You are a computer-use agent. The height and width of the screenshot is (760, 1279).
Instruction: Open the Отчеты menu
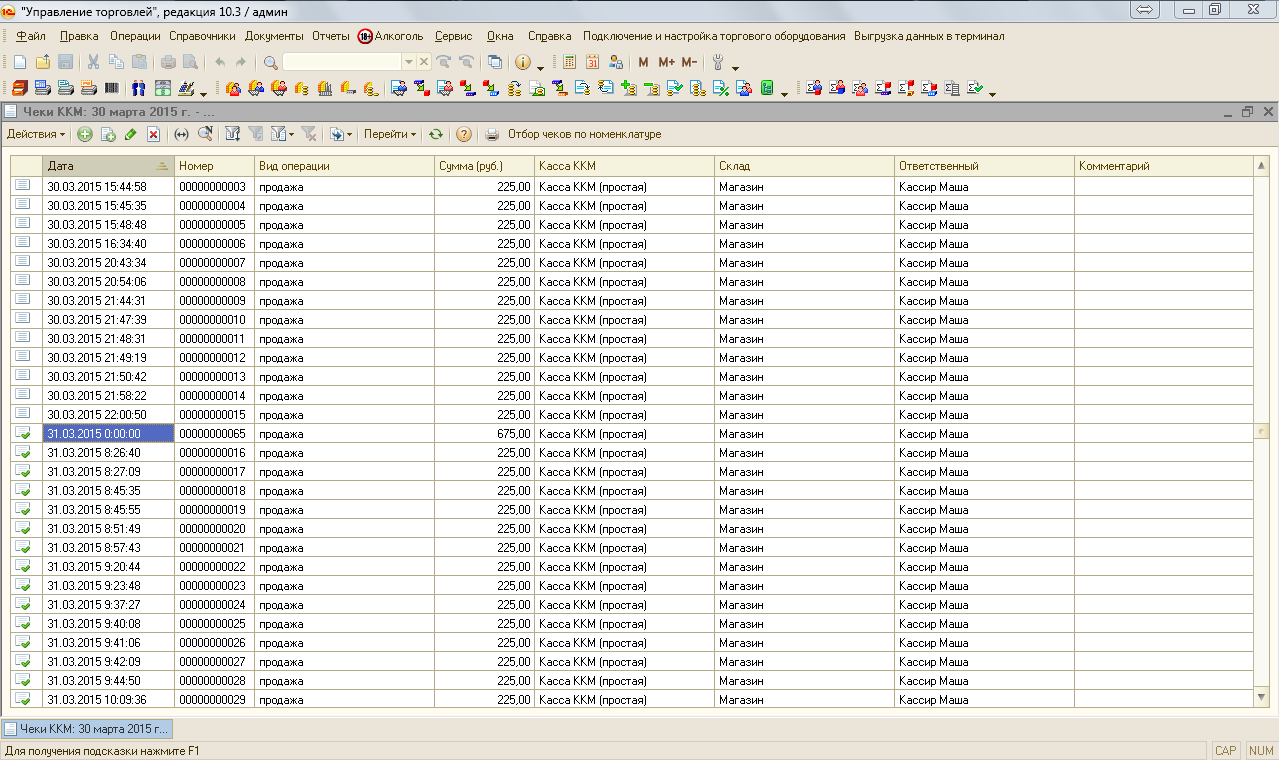[x=330, y=36]
